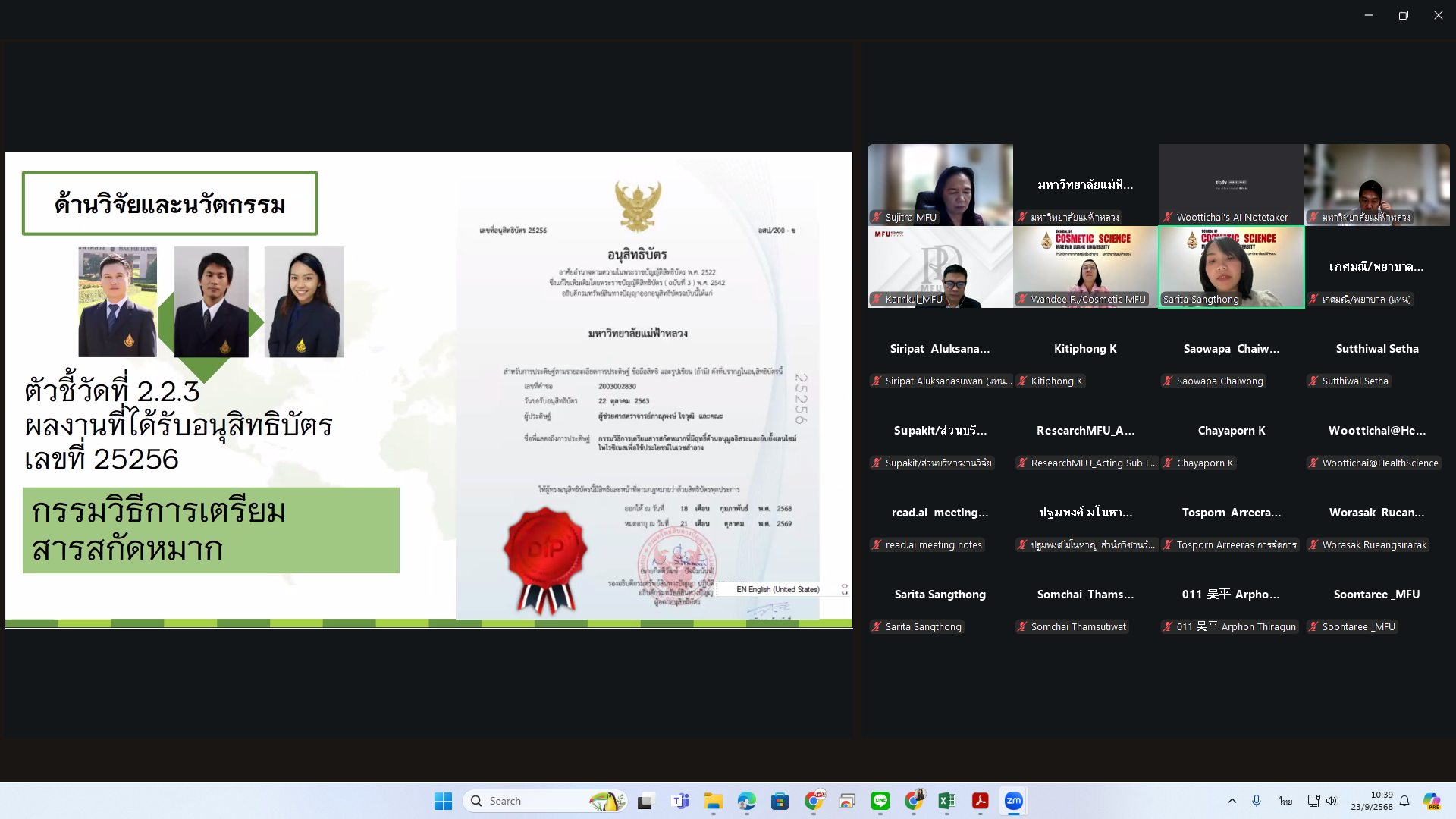Click Windows Start button
The width and height of the screenshot is (1456, 819).
click(x=443, y=801)
